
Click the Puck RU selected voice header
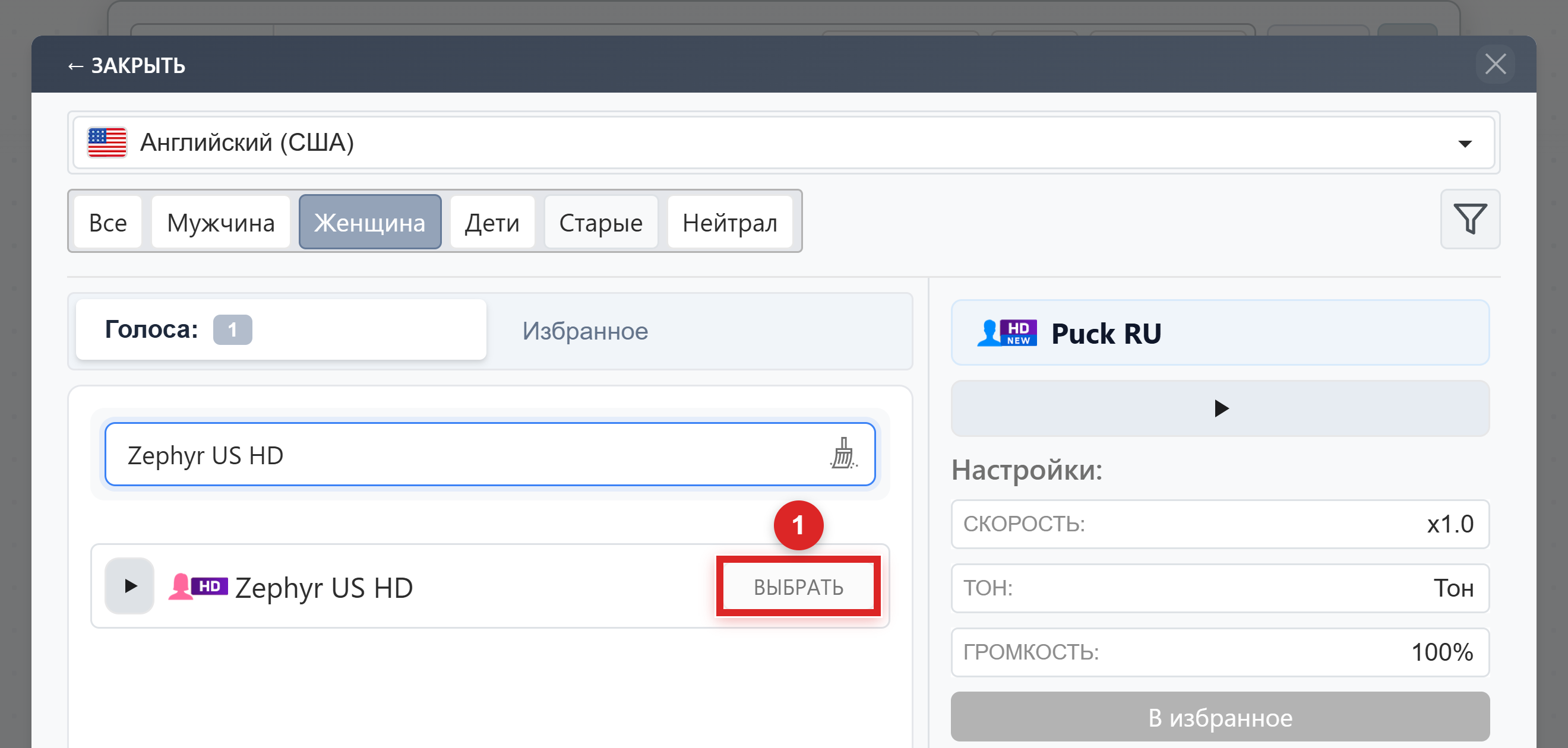[1219, 332]
